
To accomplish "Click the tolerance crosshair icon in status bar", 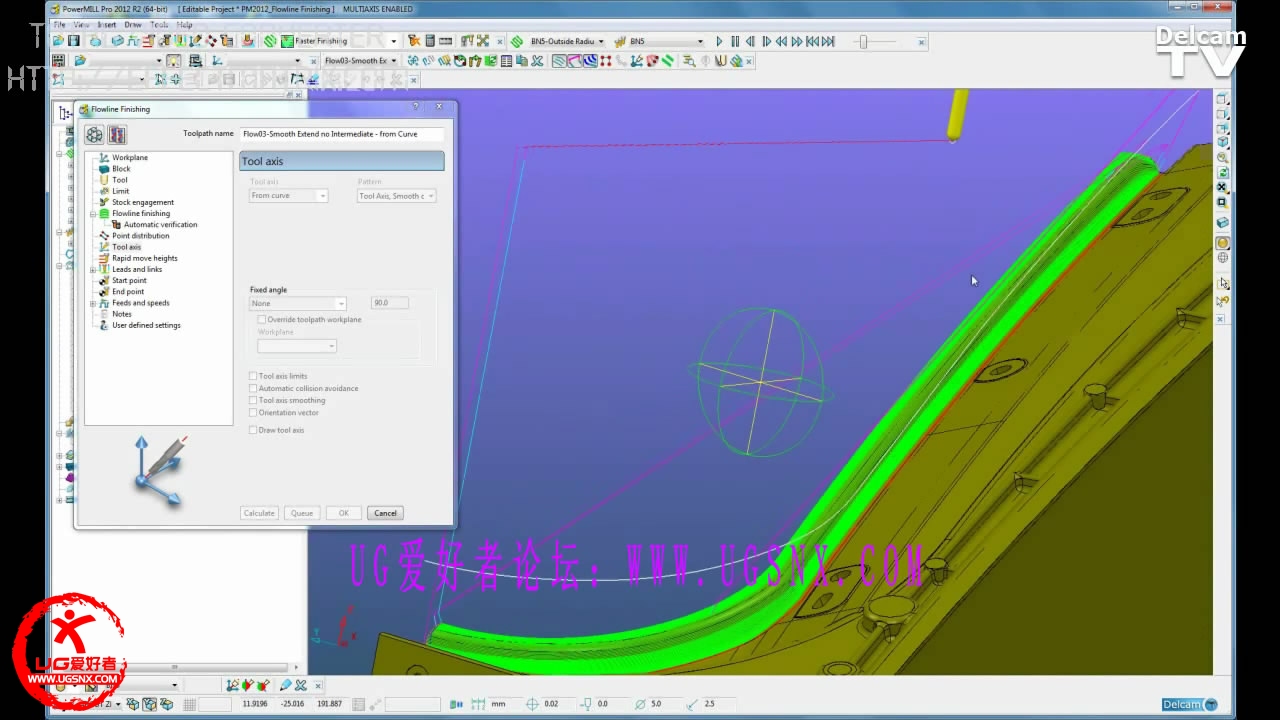I will 532,704.
